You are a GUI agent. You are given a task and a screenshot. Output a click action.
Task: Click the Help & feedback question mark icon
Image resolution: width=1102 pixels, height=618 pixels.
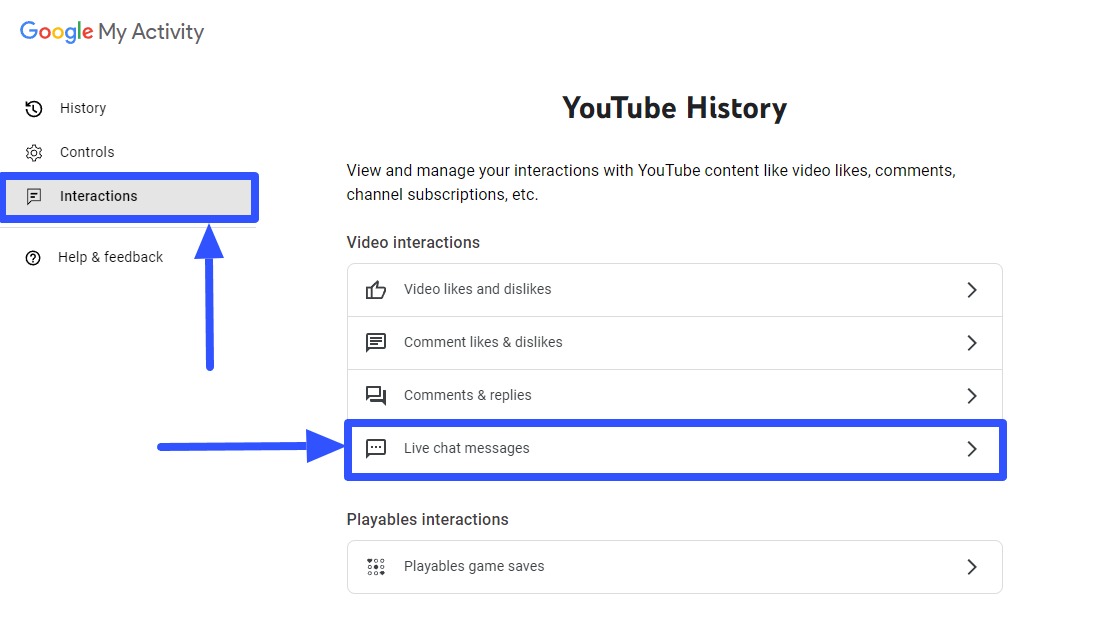(x=33, y=257)
